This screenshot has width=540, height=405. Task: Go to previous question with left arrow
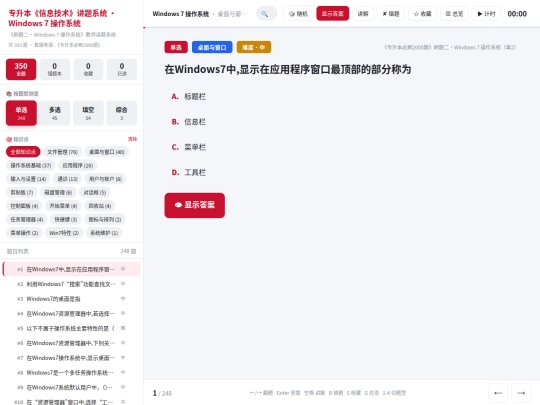coord(498,393)
